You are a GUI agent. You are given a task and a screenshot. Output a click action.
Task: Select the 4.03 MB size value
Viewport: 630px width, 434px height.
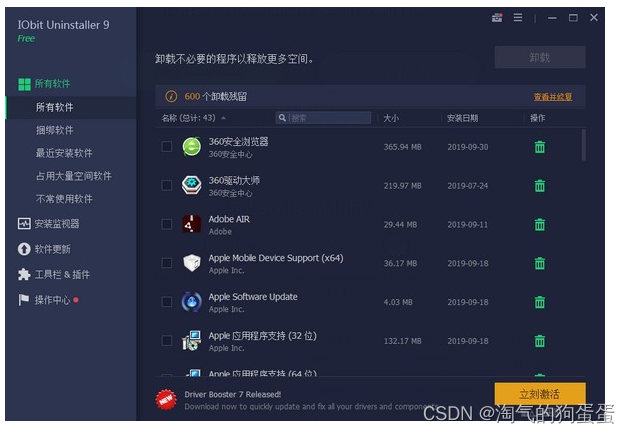(398, 302)
